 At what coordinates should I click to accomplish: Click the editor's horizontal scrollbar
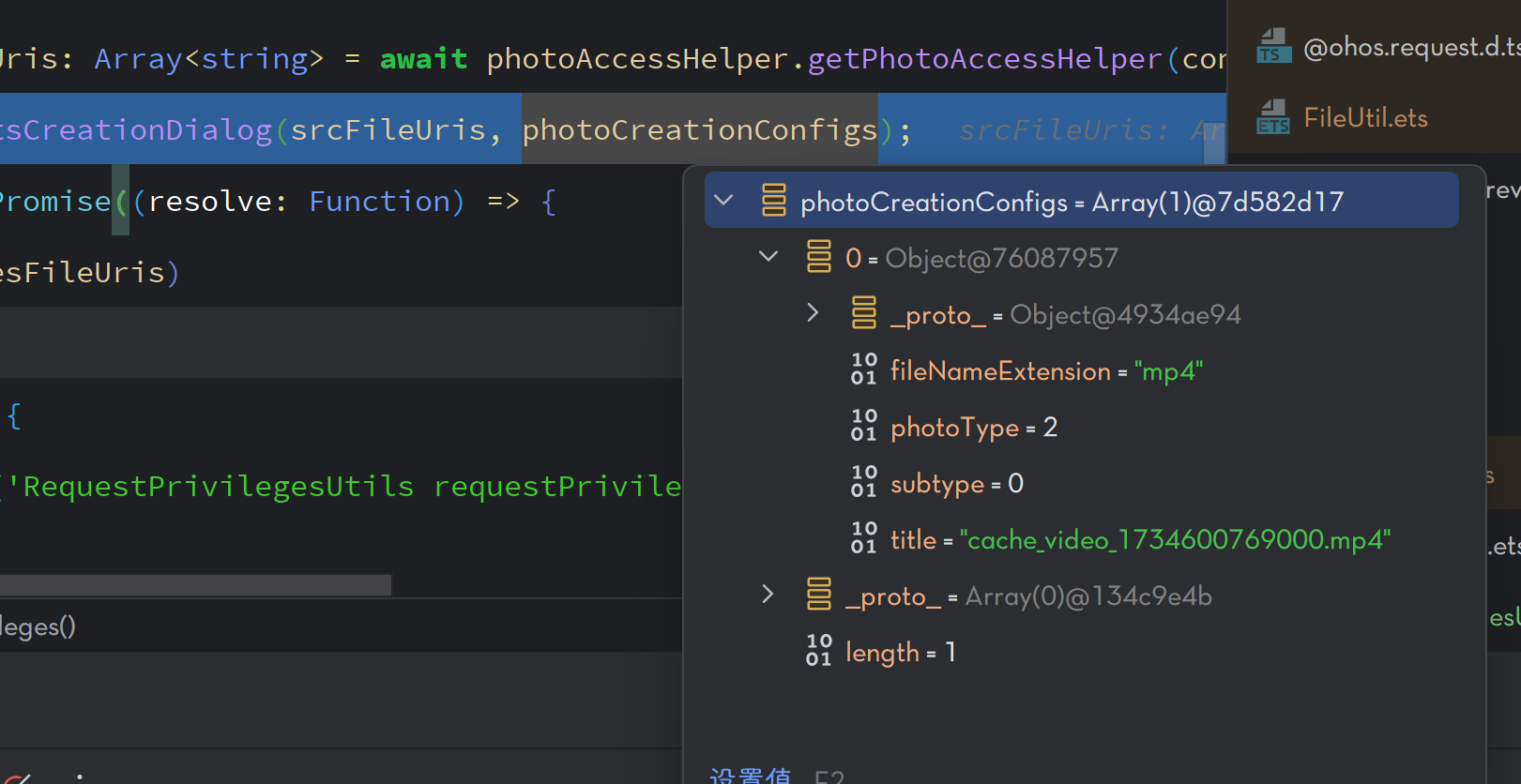pos(195,585)
